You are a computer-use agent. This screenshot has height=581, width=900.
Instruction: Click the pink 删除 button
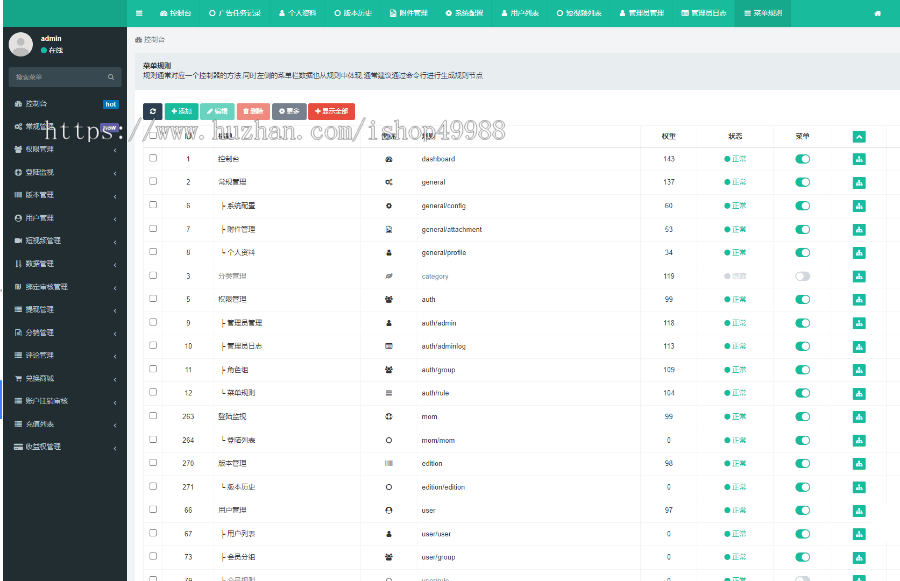[253, 111]
